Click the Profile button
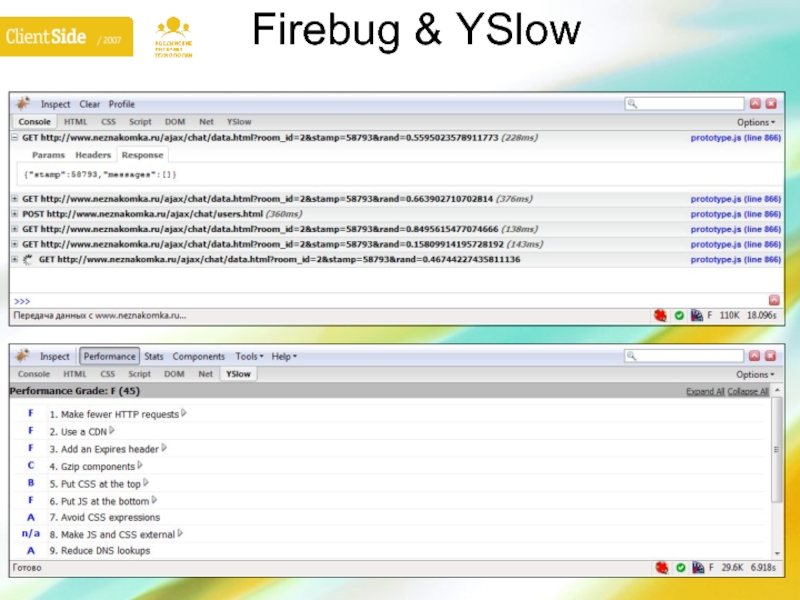Viewport: 800px width, 600px height. pyautogui.click(x=121, y=104)
